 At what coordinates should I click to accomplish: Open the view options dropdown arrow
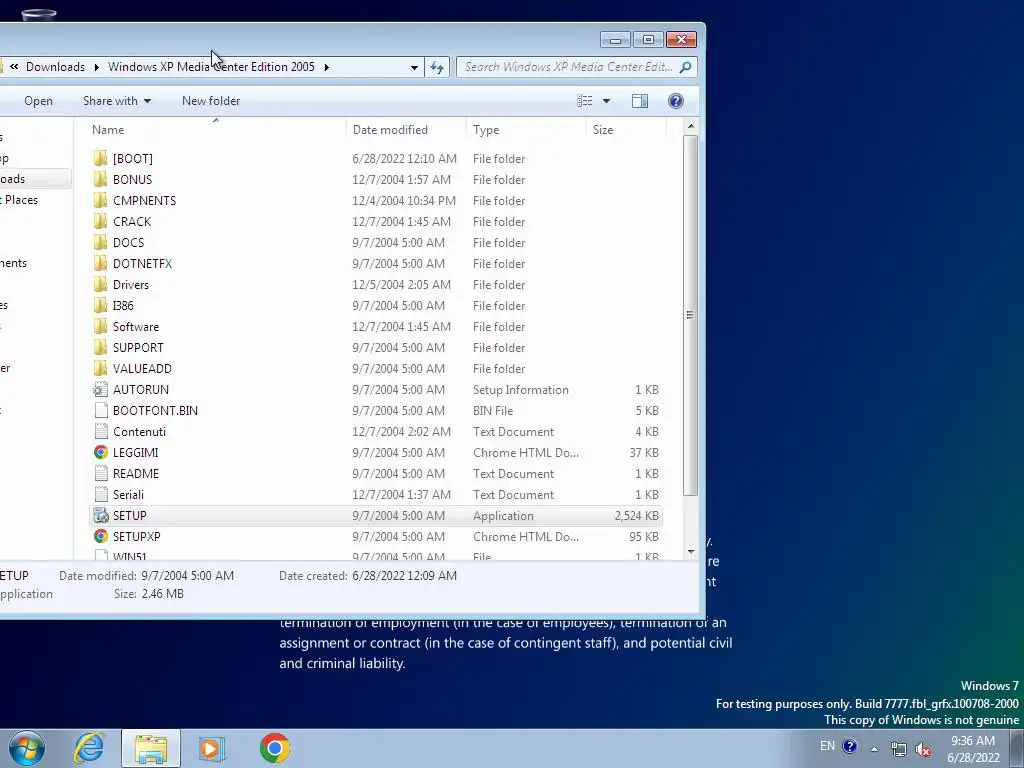606,101
